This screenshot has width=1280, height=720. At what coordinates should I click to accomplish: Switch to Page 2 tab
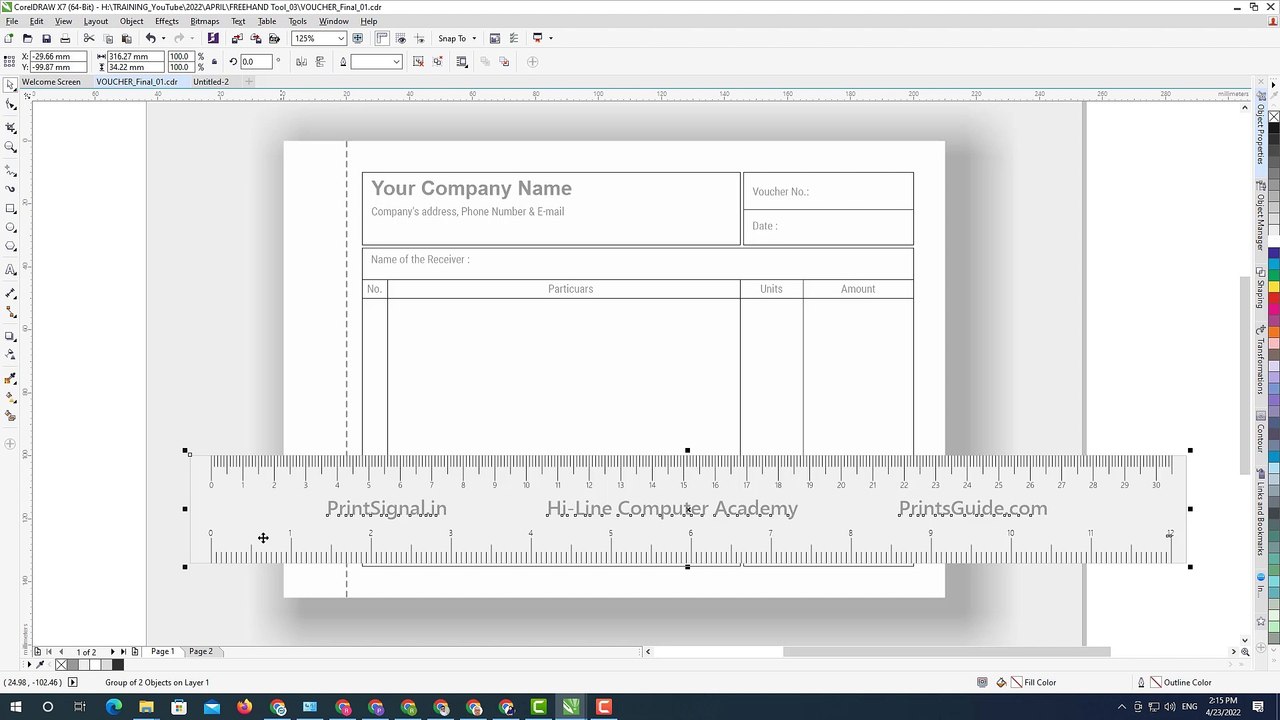point(201,652)
